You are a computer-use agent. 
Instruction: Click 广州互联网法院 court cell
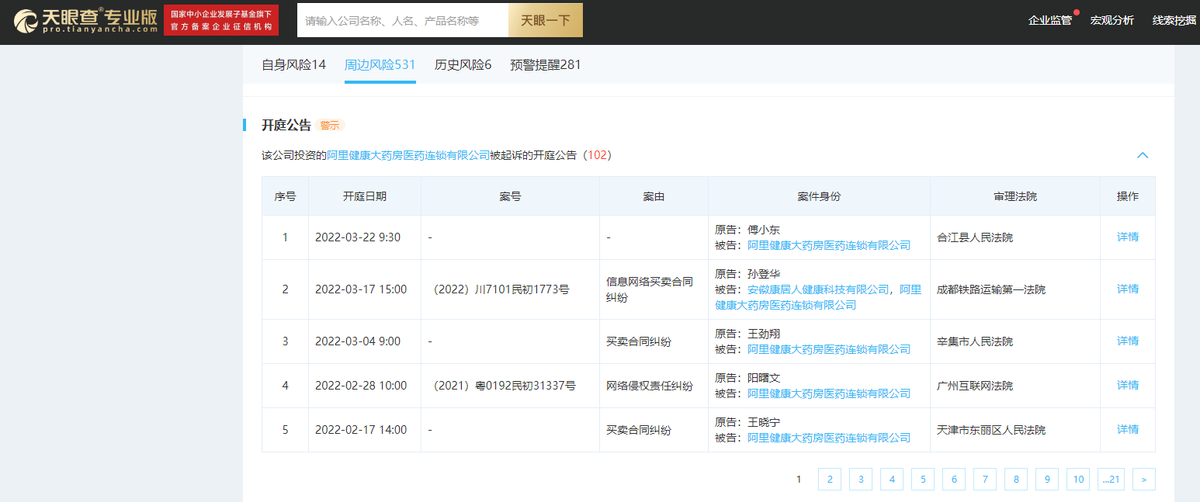974,385
